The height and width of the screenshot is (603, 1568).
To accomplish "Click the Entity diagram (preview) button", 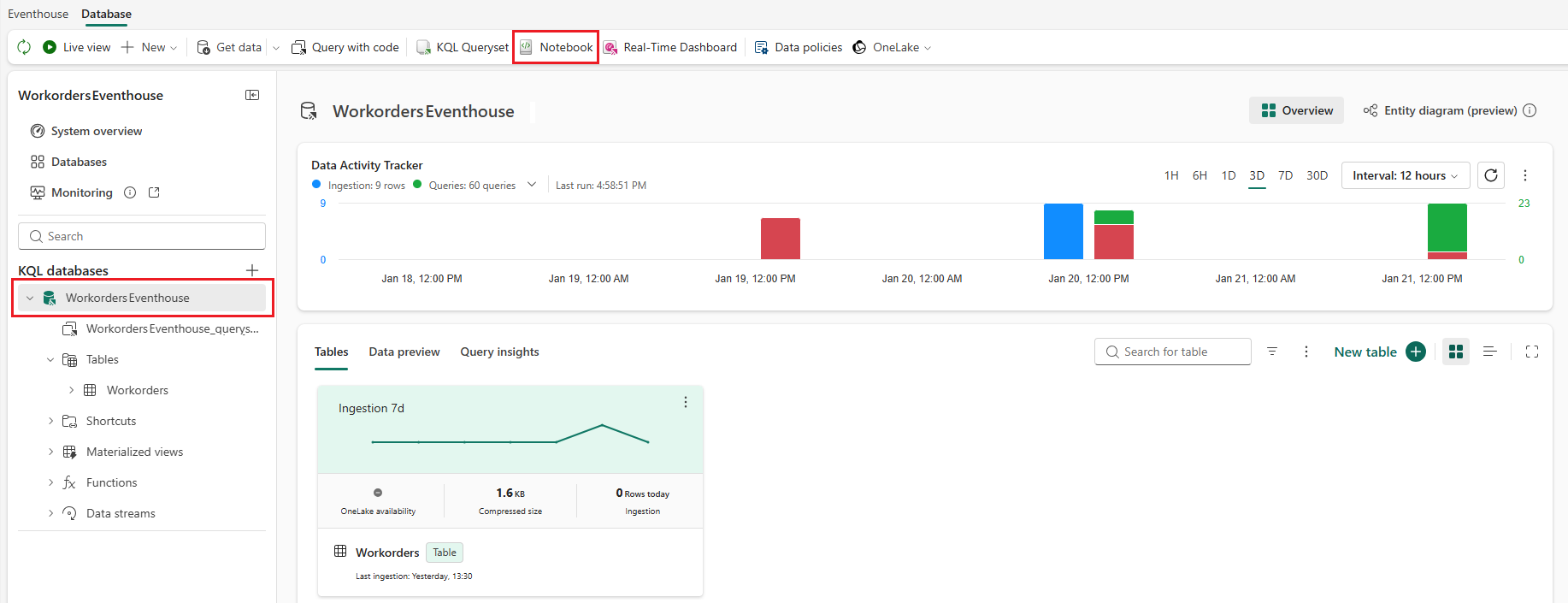I will (1449, 110).
